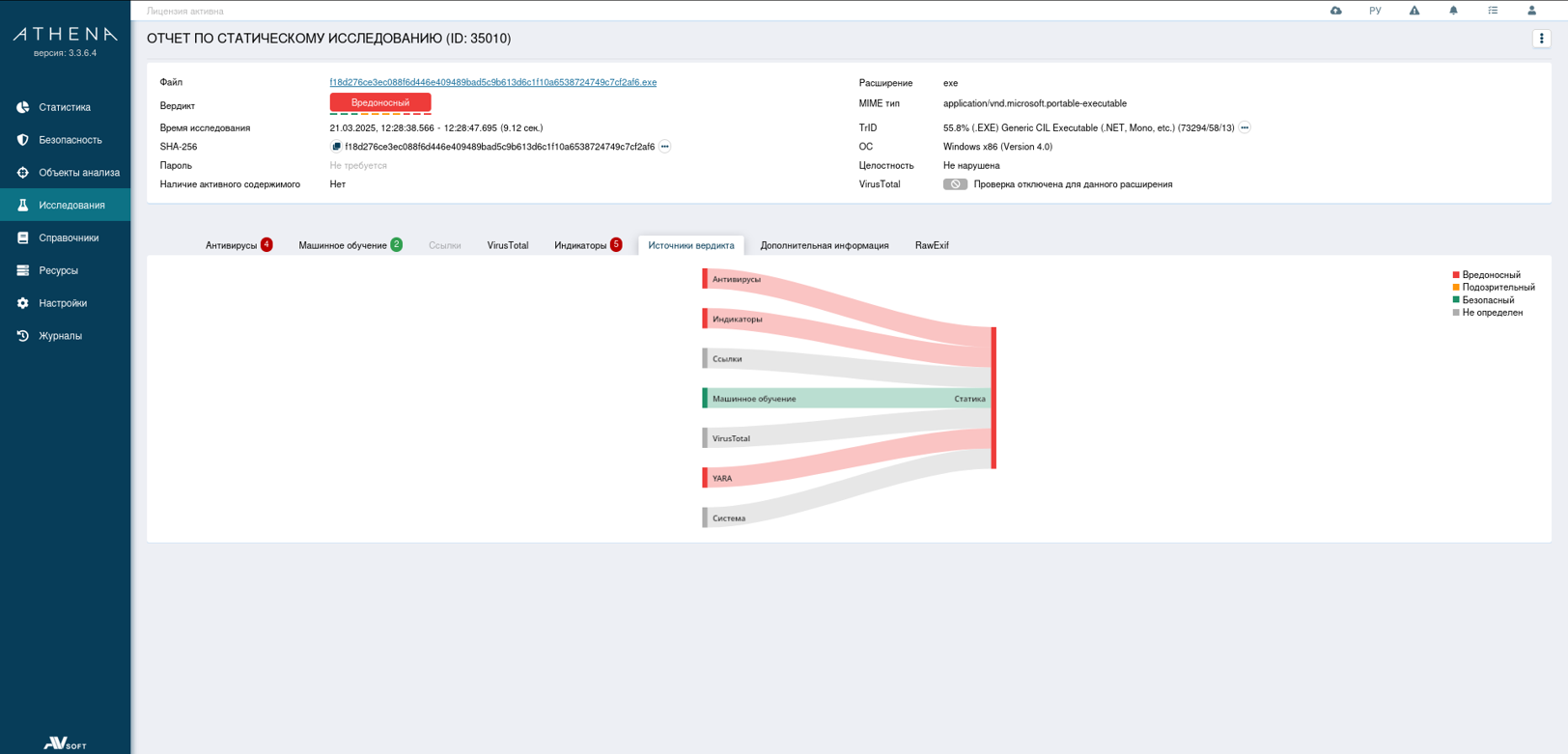Copy the SHA-256 hash with copy icon
This screenshot has width=1568, height=754.
[x=336, y=147]
